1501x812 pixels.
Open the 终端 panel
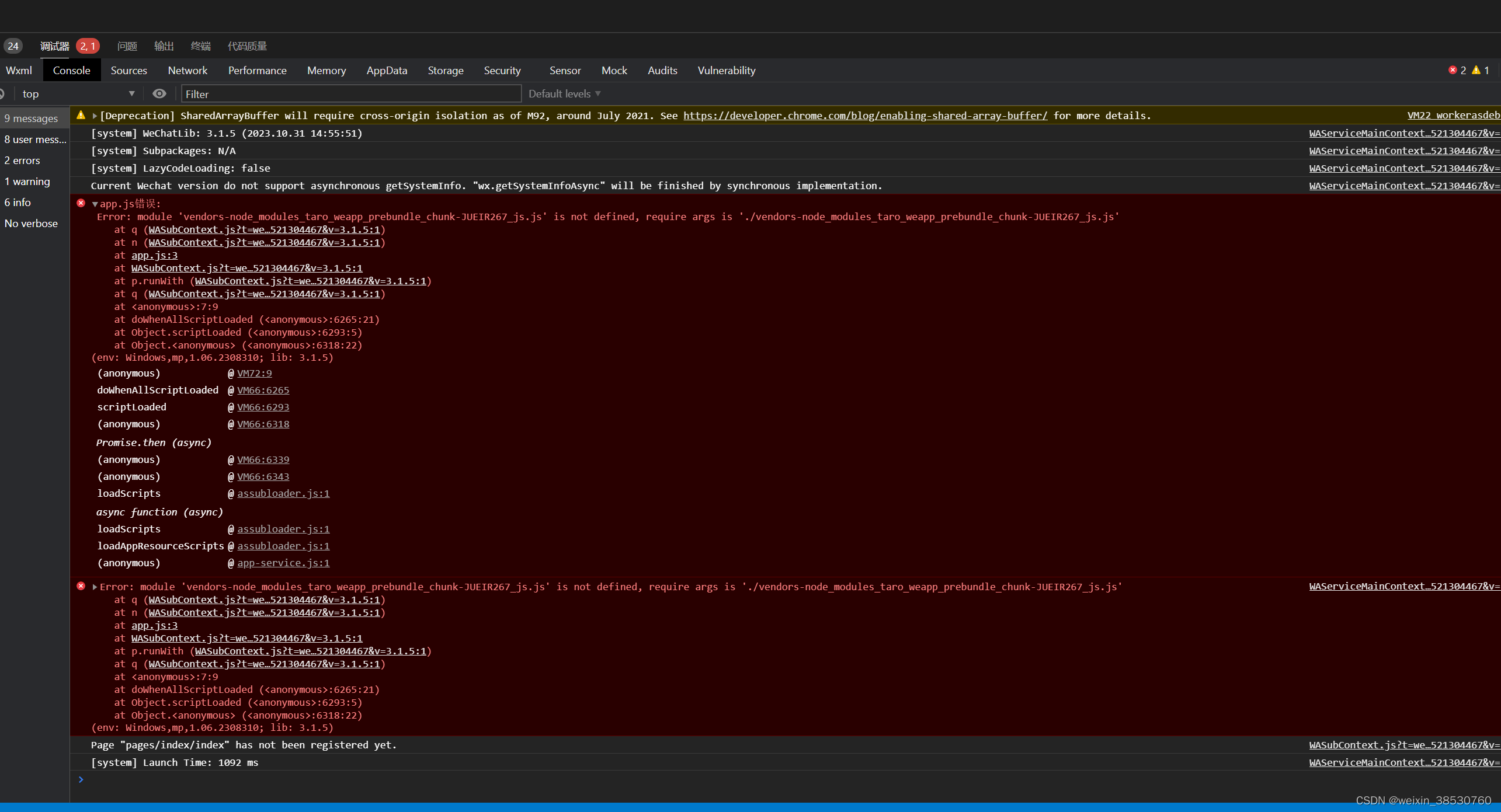[200, 46]
